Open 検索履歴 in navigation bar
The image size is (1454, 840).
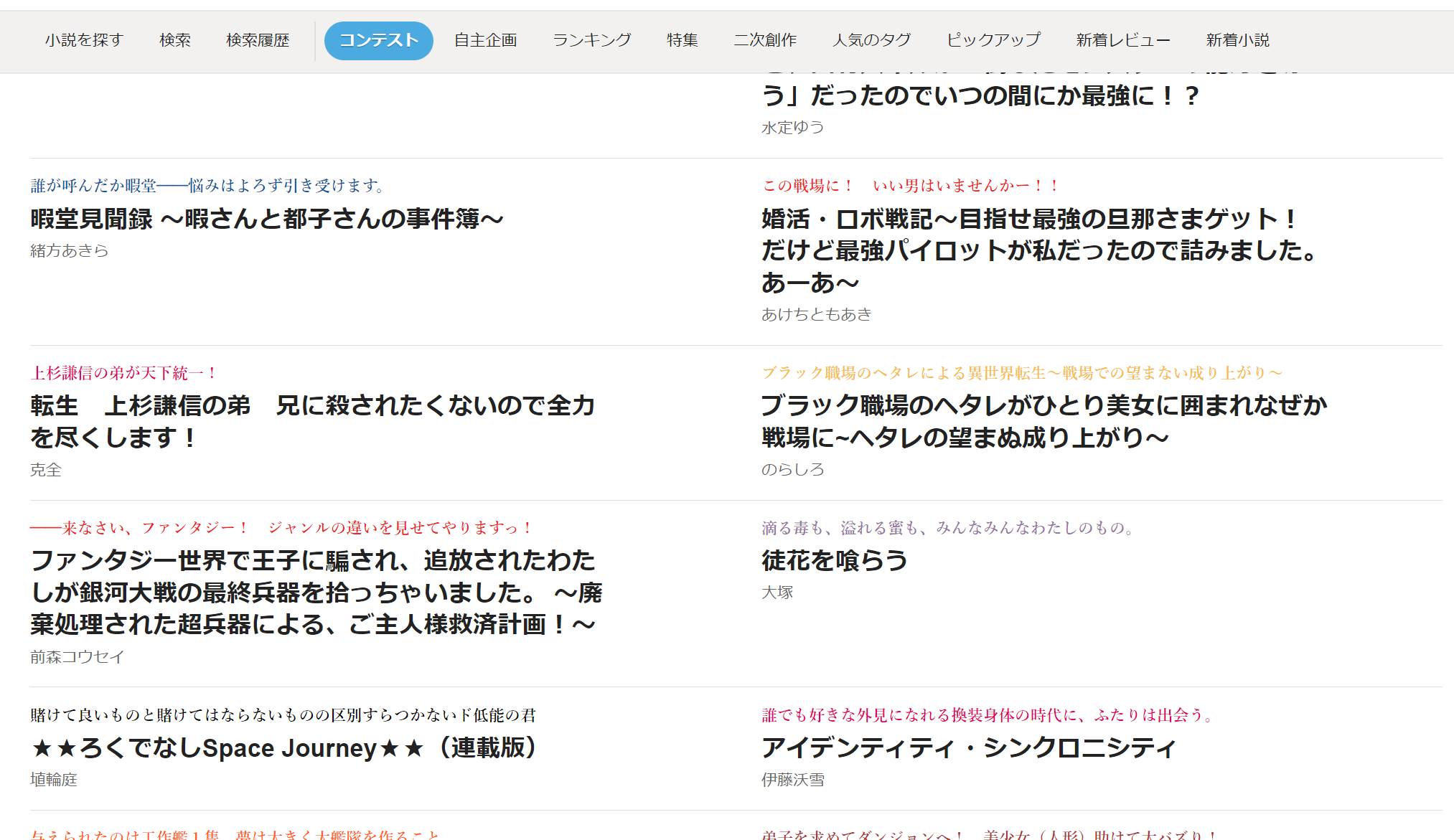[x=258, y=40]
